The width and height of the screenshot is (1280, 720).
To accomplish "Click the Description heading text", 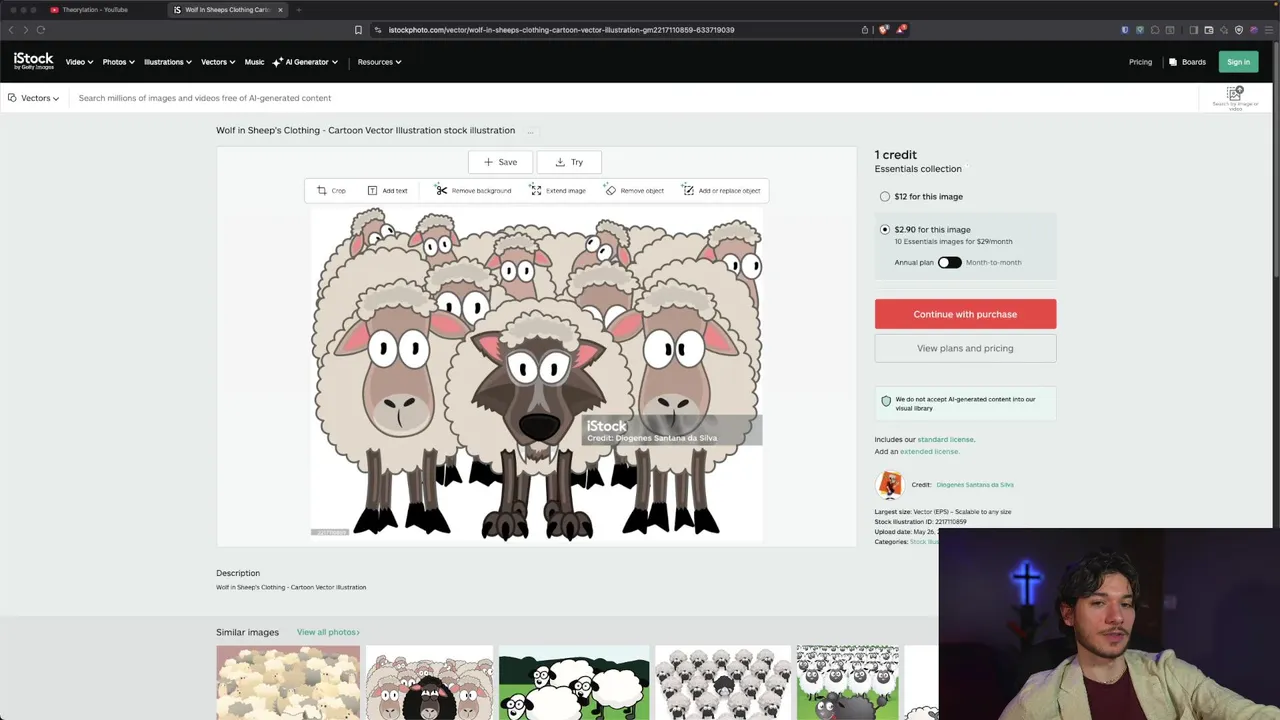I will (x=238, y=573).
